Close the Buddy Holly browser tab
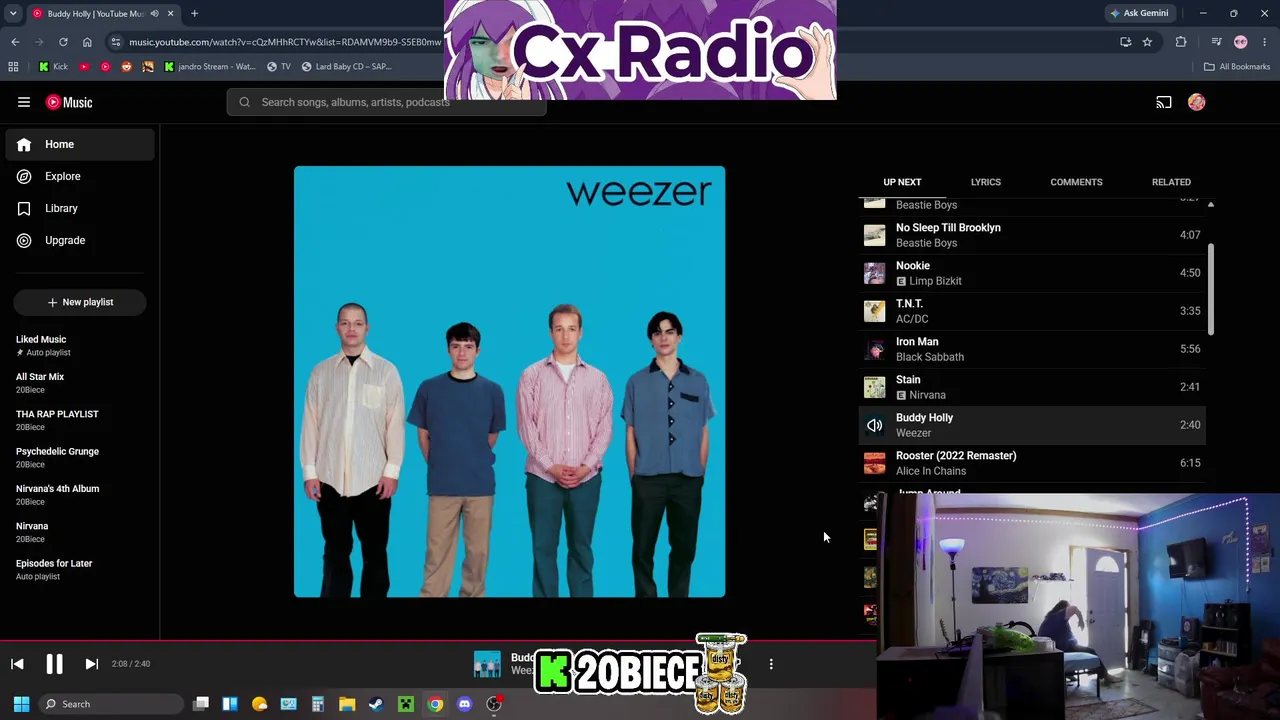Viewport: 1280px width, 720px height. tap(171, 13)
